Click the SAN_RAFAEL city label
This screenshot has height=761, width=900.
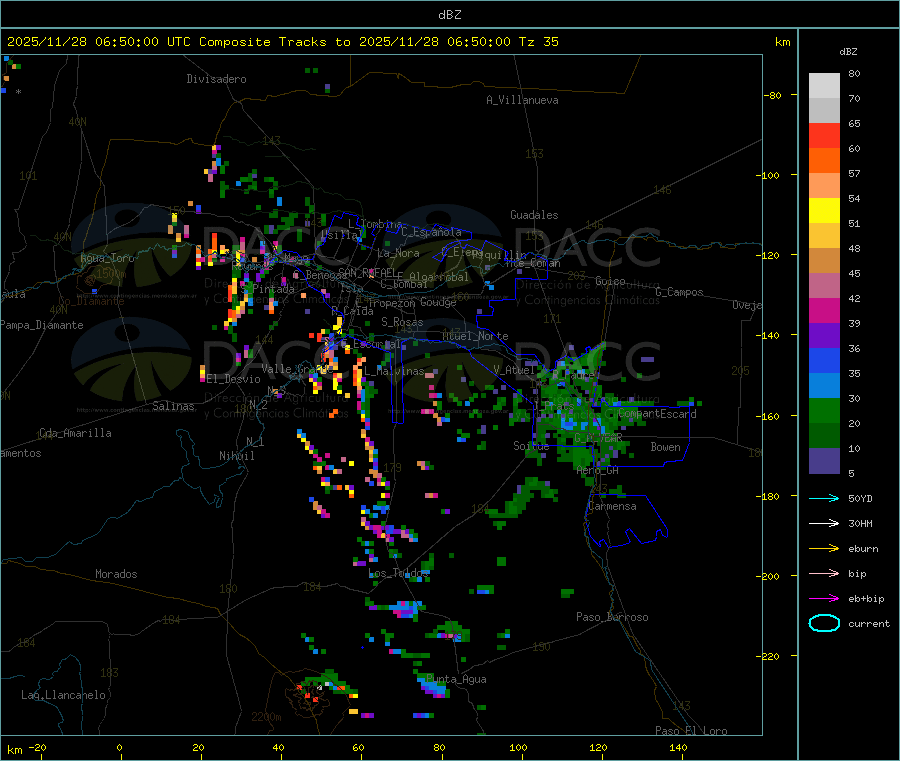[x=366, y=272]
